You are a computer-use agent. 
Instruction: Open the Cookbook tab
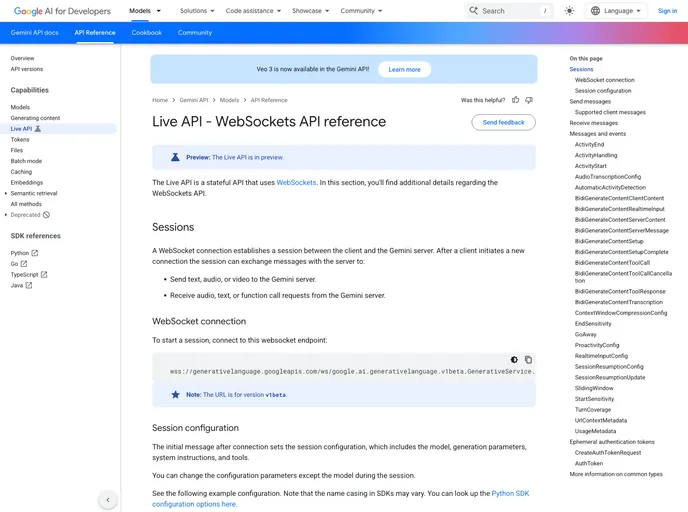point(147,32)
